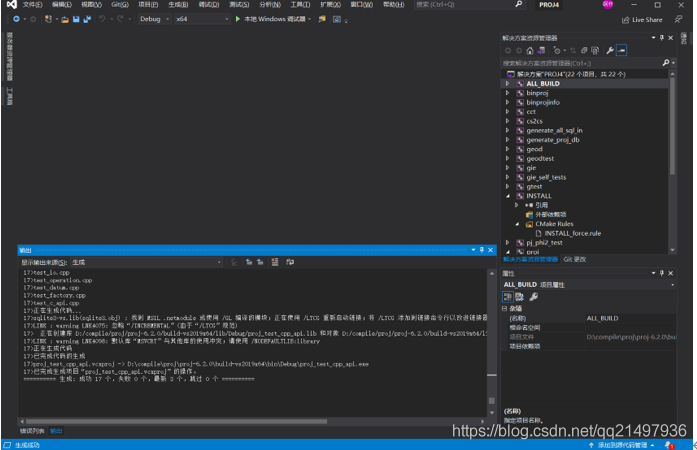Viewport: 697px width, 450px height.
Task: Collapse the CMake Rules folder
Action: (517, 224)
